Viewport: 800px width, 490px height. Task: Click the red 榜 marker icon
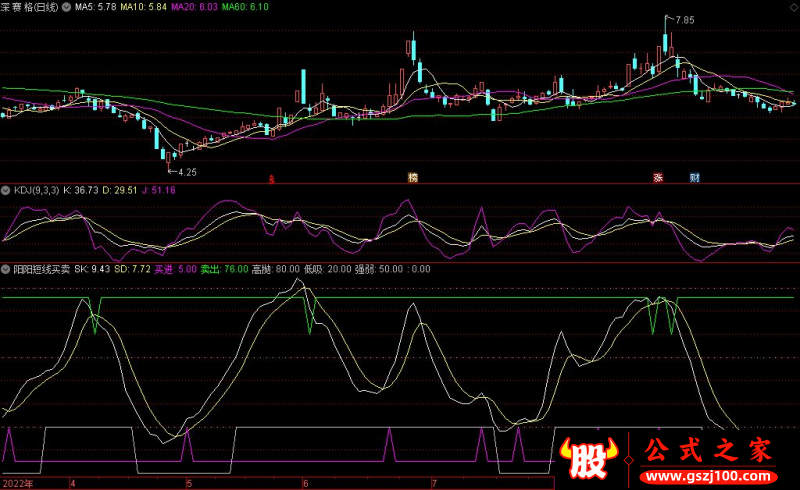[x=412, y=177]
